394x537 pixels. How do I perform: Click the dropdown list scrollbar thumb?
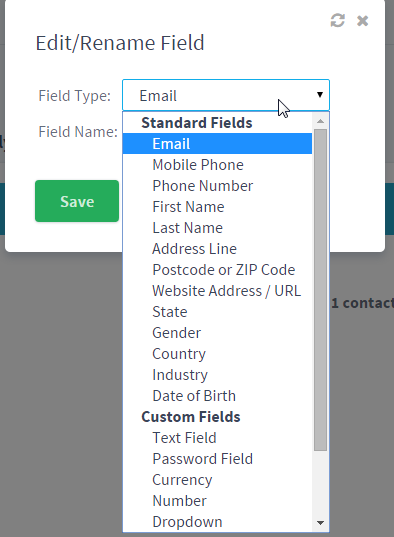click(320, 290)
